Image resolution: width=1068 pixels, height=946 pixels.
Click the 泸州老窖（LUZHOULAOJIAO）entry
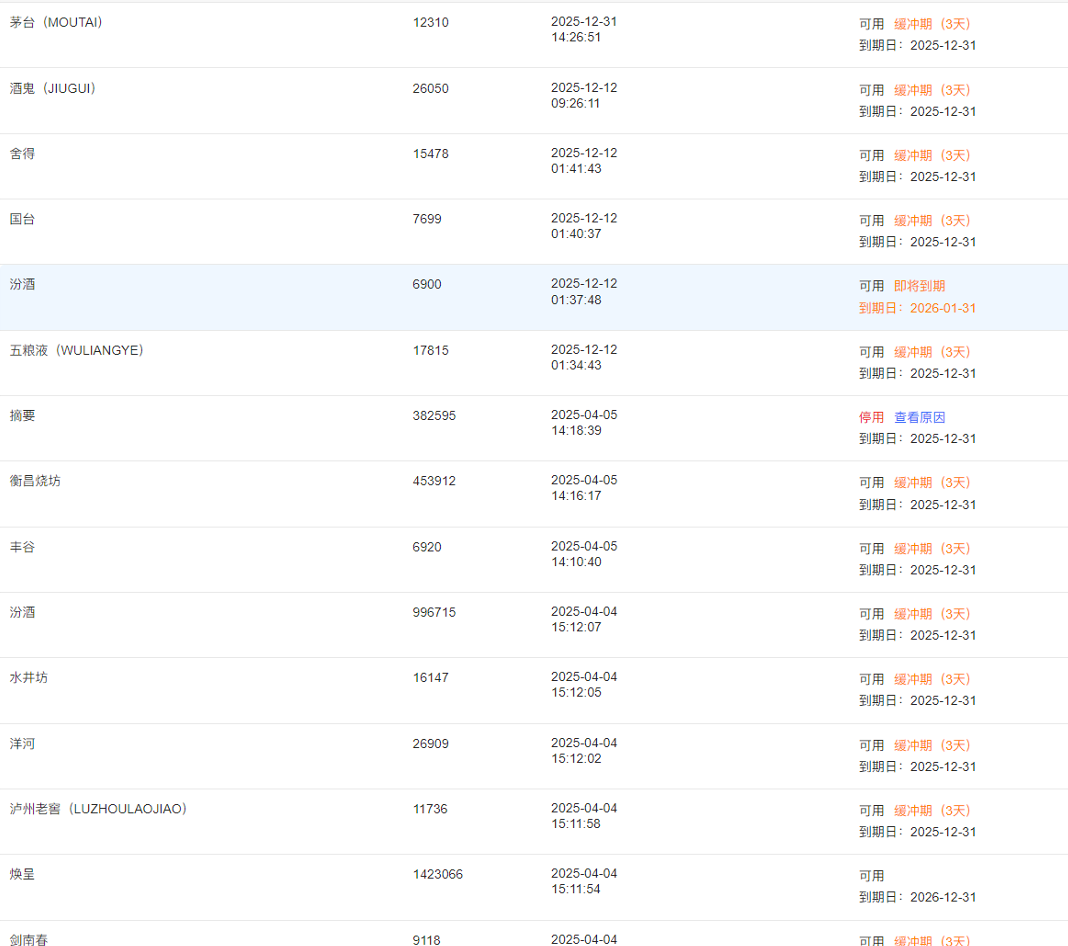(x=98, y=808)
